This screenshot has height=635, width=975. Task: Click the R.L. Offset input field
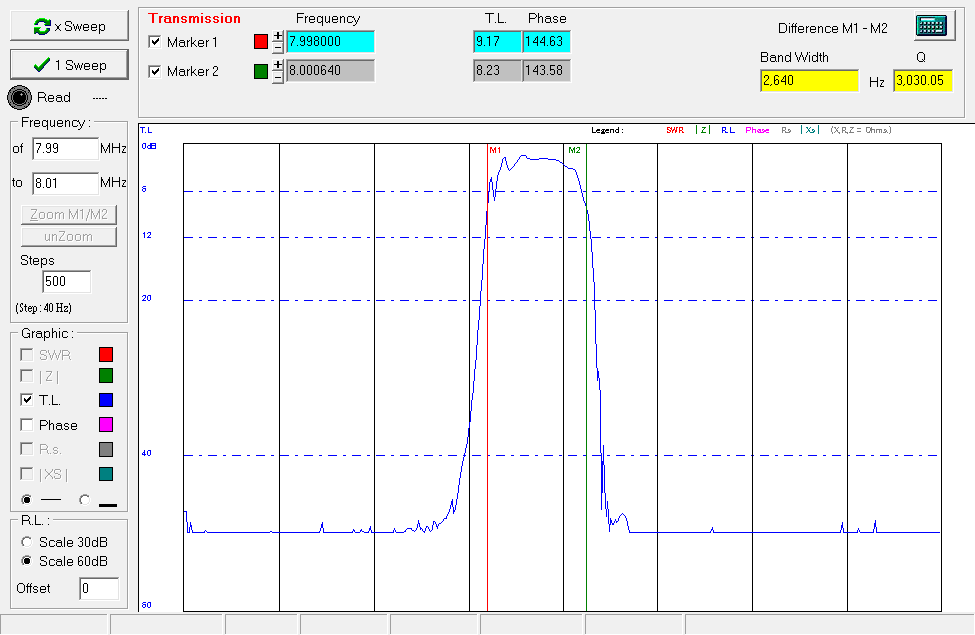coord(98,589)
